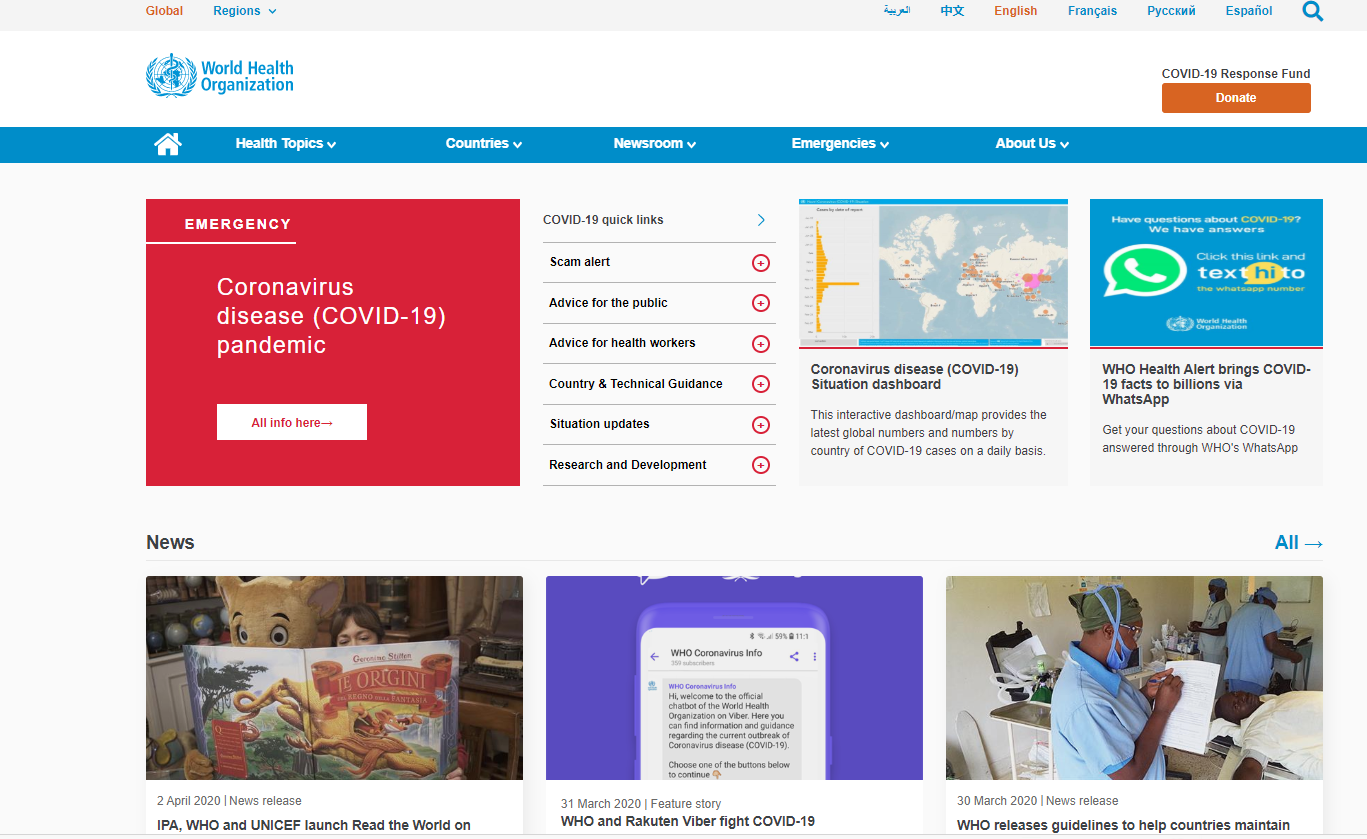
Task: Expand Advice for health workers plus icon
Action: click(x=760, y=344)
